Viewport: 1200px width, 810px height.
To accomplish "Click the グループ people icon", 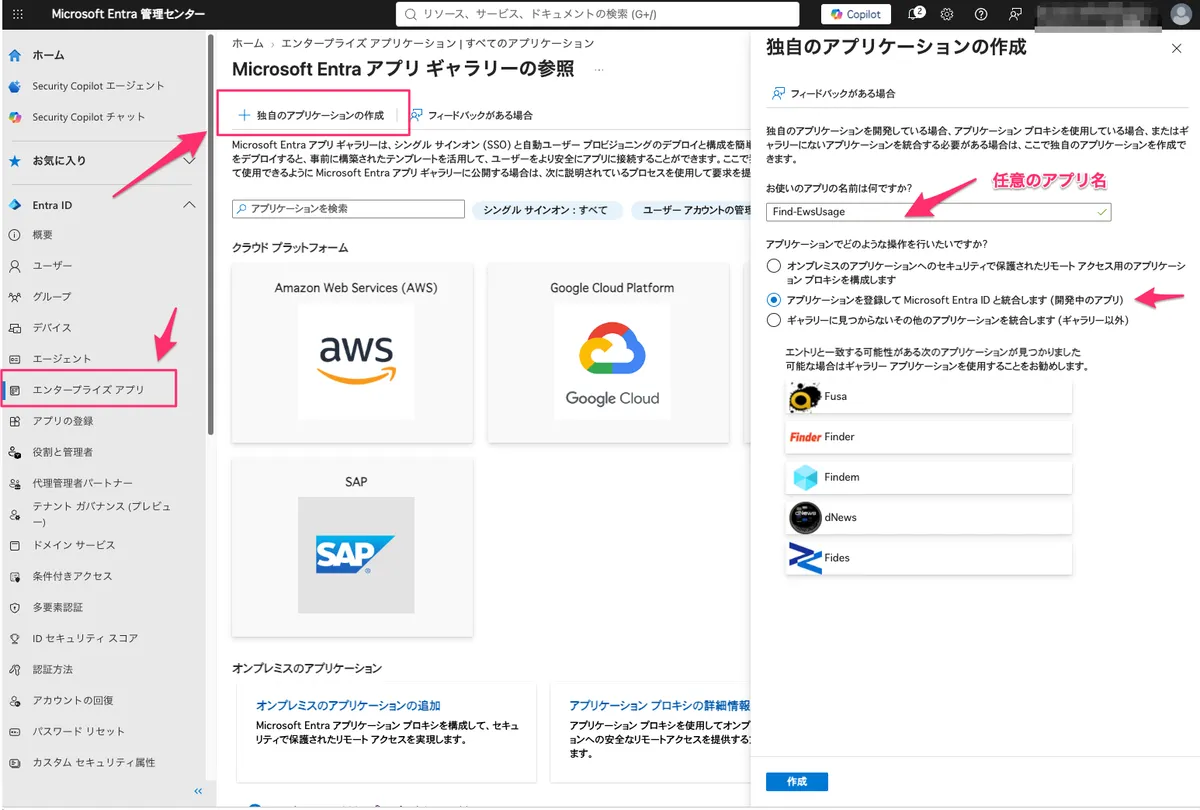I will point(14,297).
